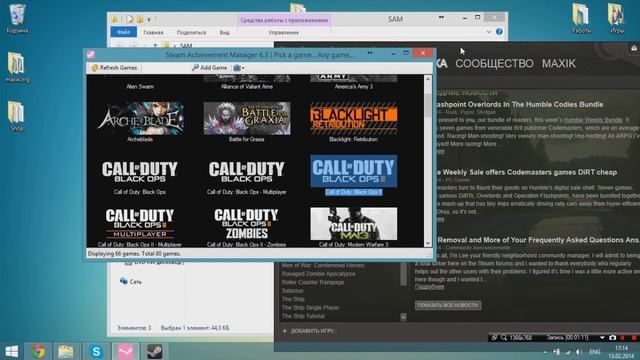
Task: Select the Archeblade game thumbnail
Action: click(140, 118)
